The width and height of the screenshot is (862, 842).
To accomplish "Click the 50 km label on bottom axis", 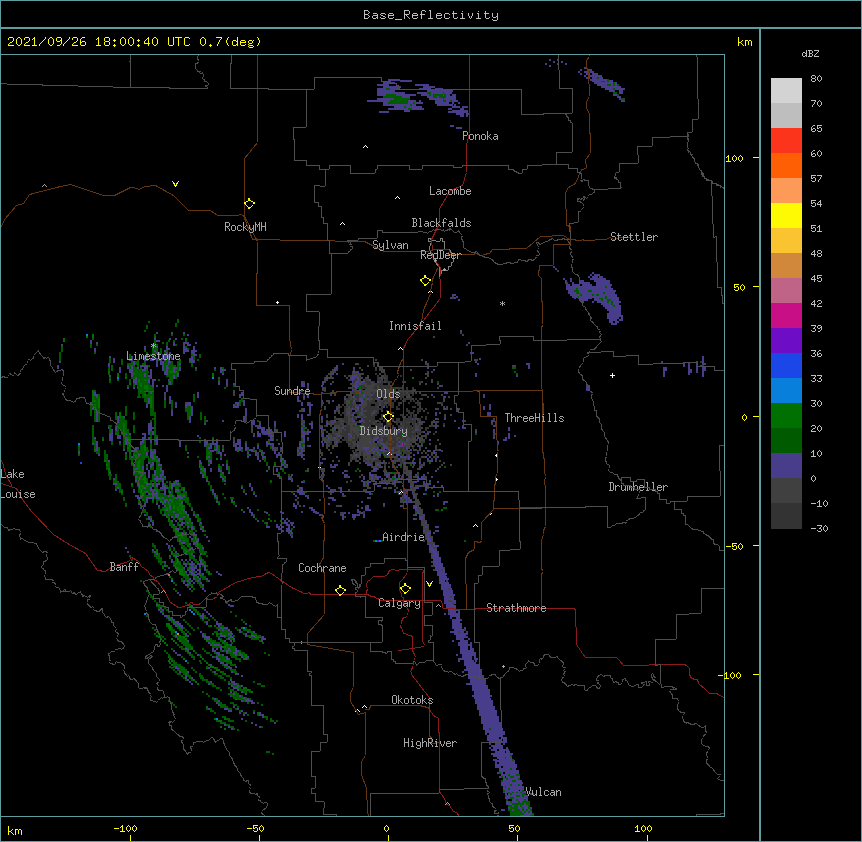I will tap(514, 828).
